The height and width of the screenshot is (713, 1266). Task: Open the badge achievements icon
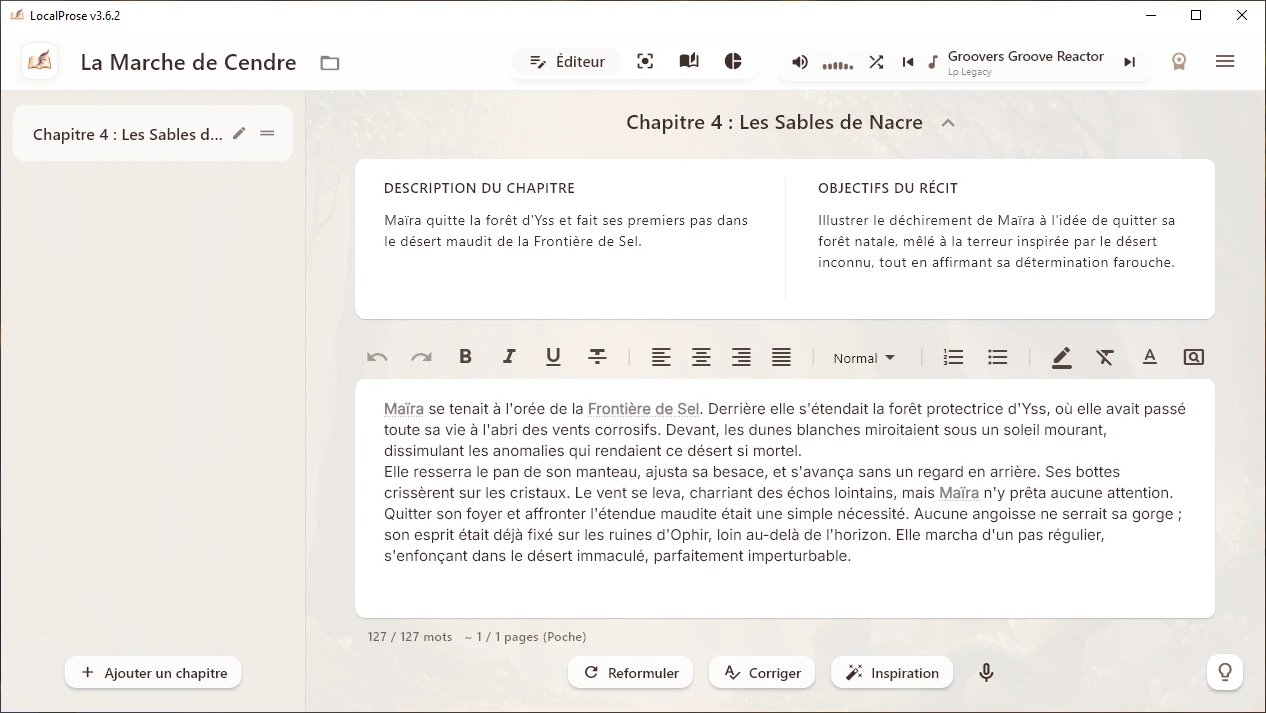[x=1179, y=62]
